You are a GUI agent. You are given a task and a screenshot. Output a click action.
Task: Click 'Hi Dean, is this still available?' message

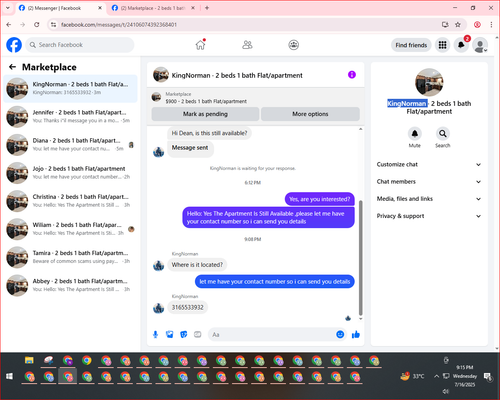point(209,133)
